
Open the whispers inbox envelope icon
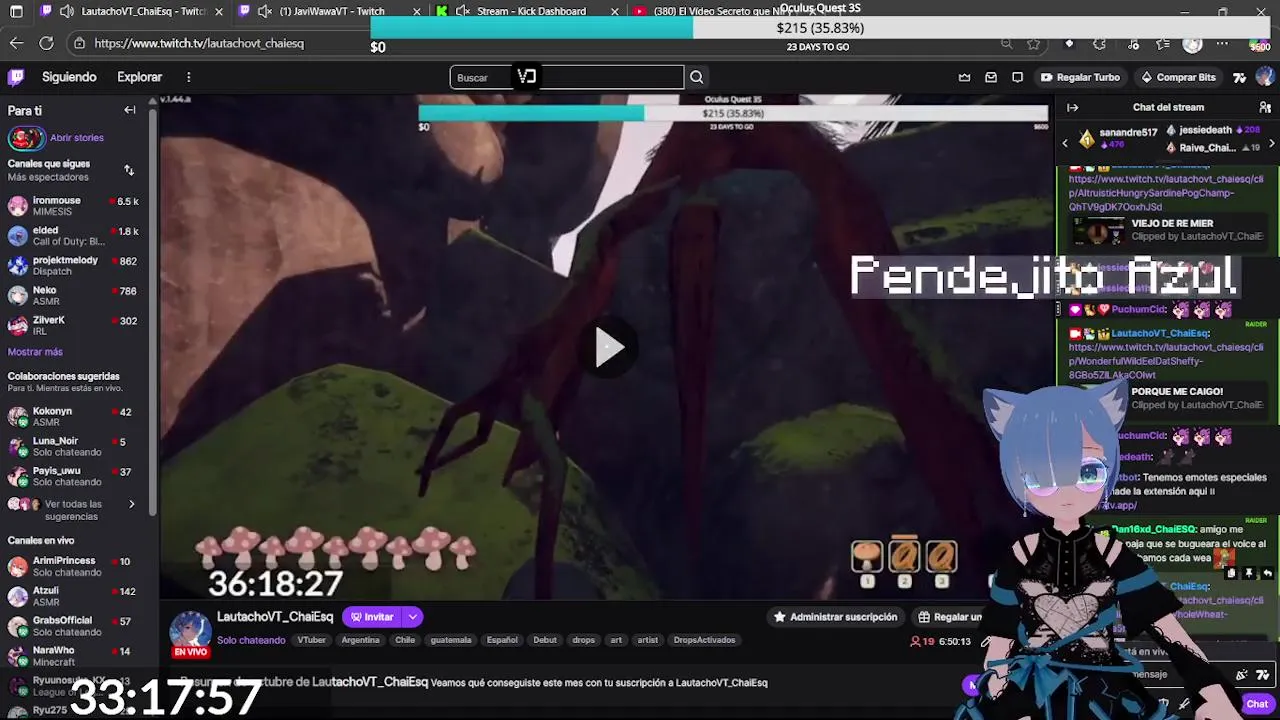(991, 77)
